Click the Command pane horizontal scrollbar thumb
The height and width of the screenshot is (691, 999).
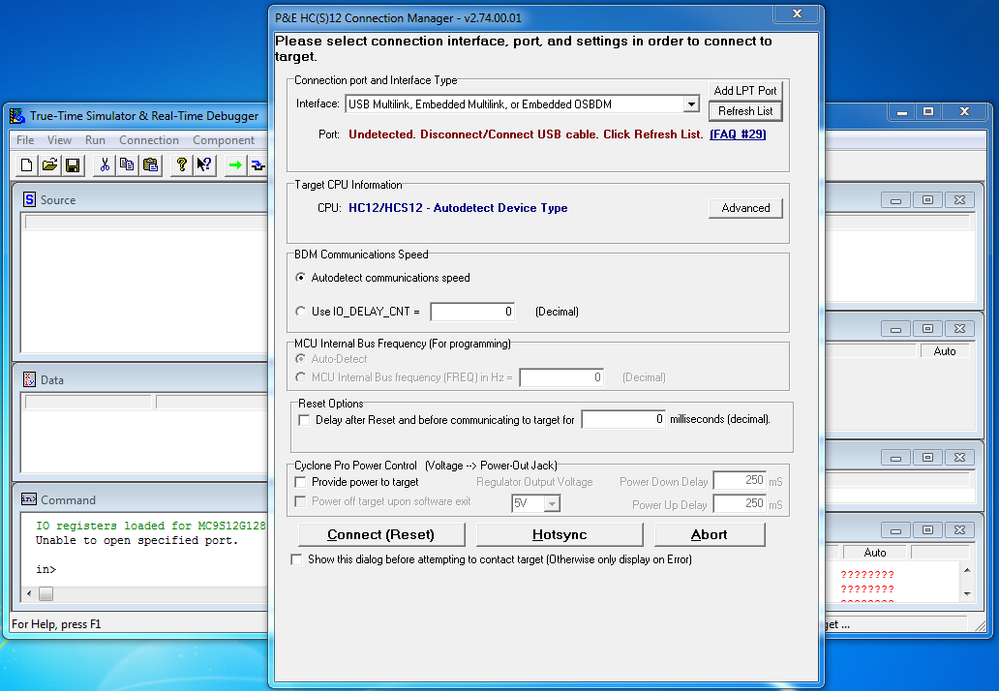click(46, 594)
